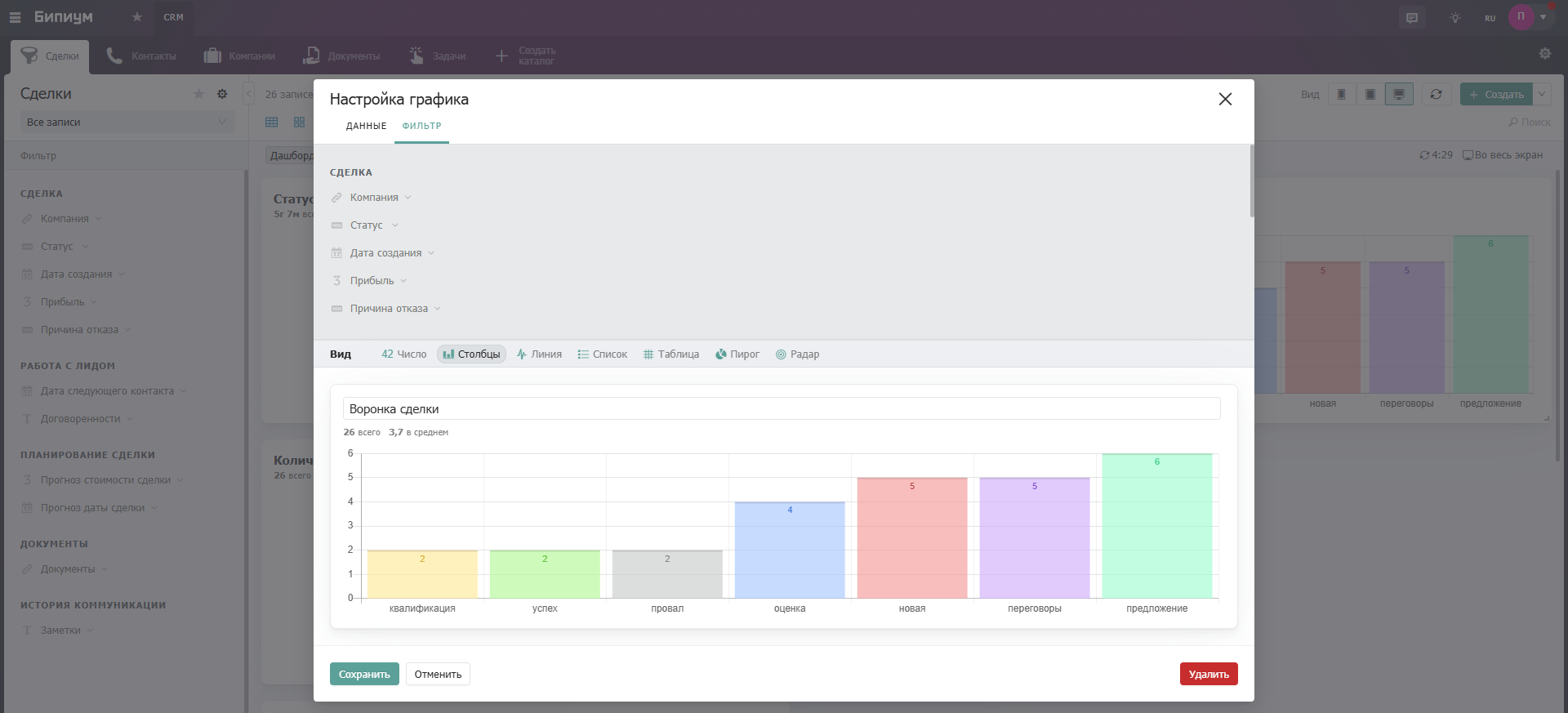Screen dimensions: 1568x713
Task: Switch chart view to Линия
Action: point(539,354)
